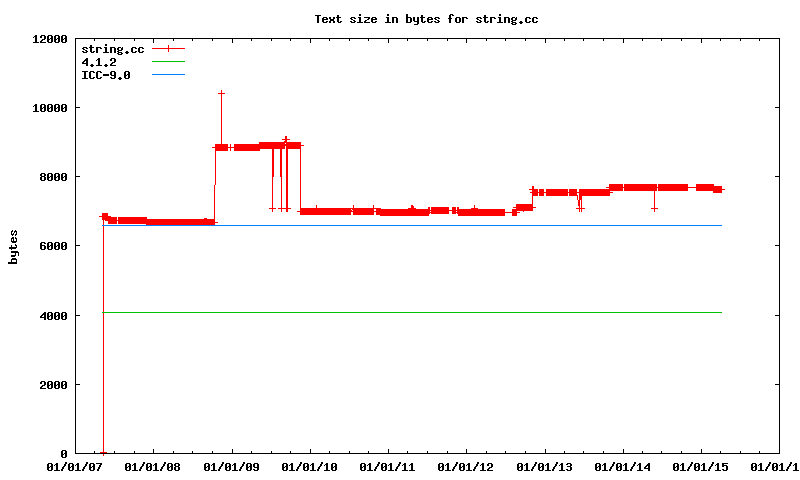This screenshot has width=800, height=480.
Task: Click the 4.1.2 legend label
Action: point(99,62)
